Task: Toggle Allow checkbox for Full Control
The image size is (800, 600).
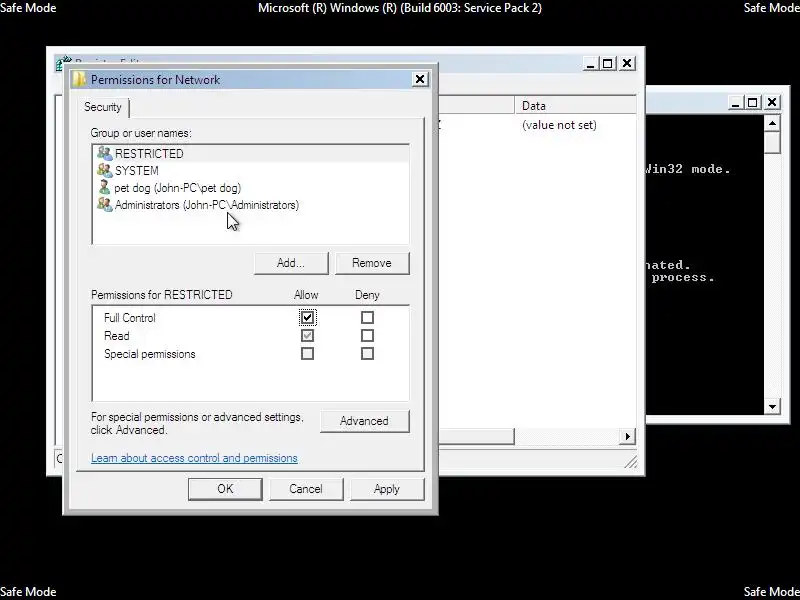Action: (x=307, y=317)
